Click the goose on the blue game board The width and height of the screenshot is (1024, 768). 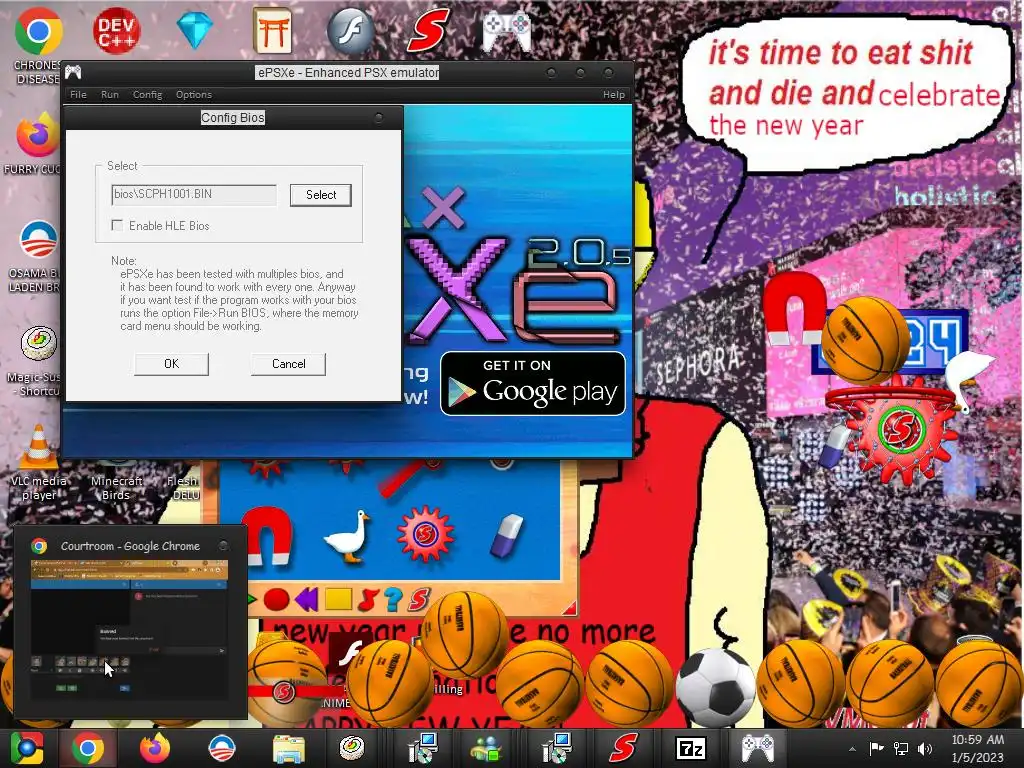coord(347,537)
